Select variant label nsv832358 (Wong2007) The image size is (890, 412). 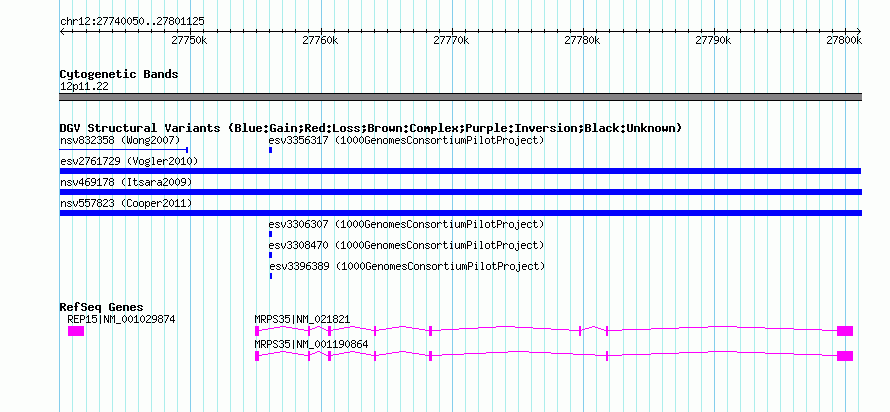click(x=120, y=140)
